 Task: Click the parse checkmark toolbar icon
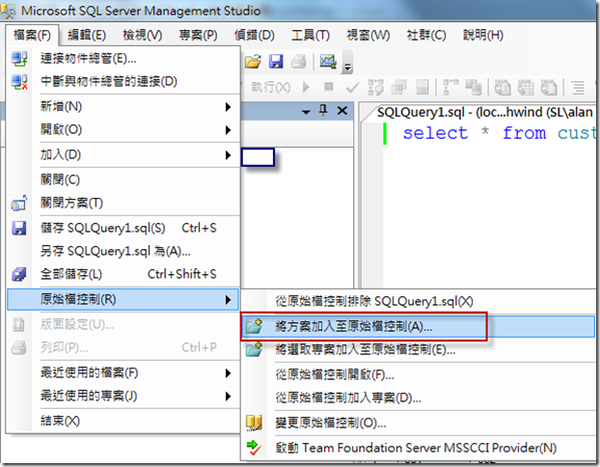(x=352, y=88)
